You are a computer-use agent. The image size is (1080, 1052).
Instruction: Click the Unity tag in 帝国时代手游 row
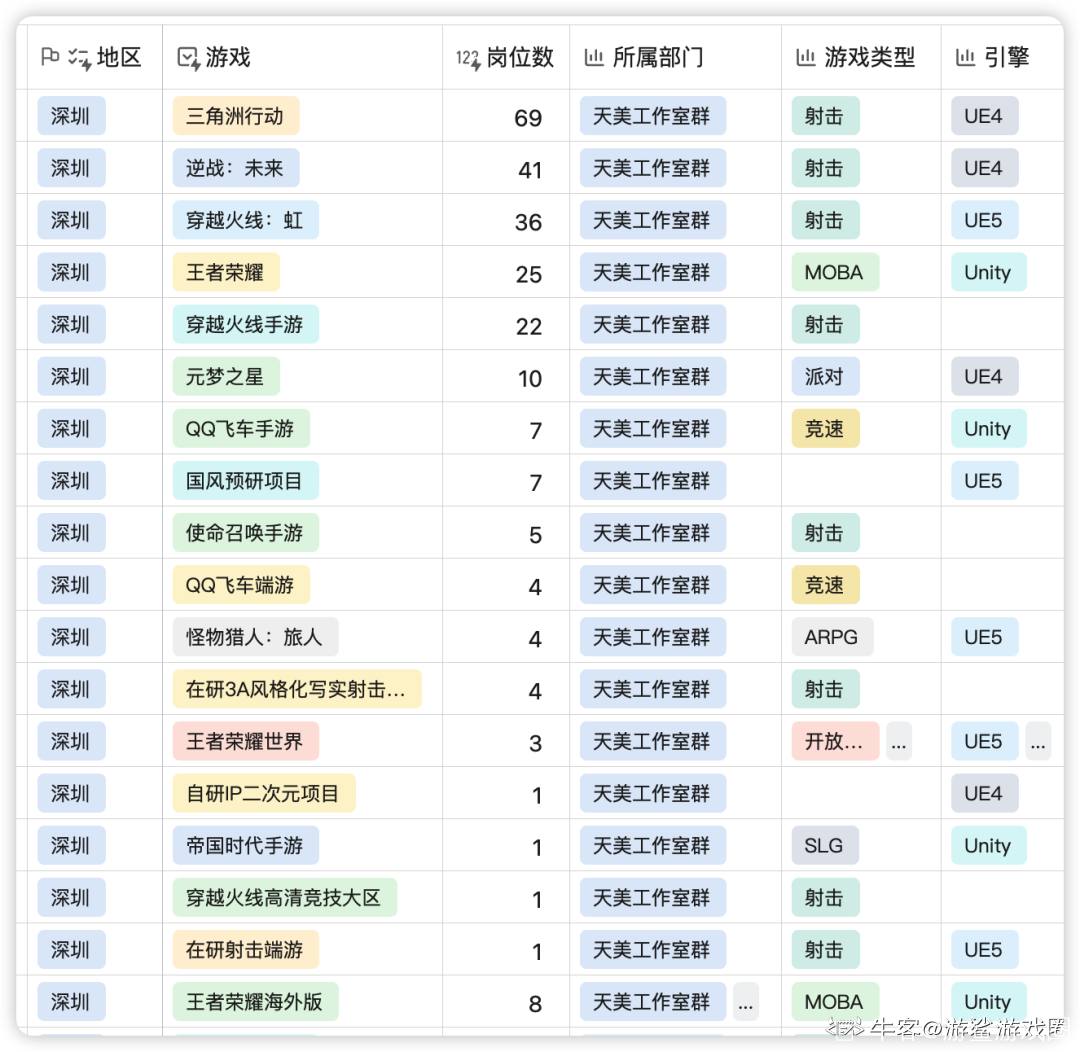pyautogui.click(x=988, y=845)
